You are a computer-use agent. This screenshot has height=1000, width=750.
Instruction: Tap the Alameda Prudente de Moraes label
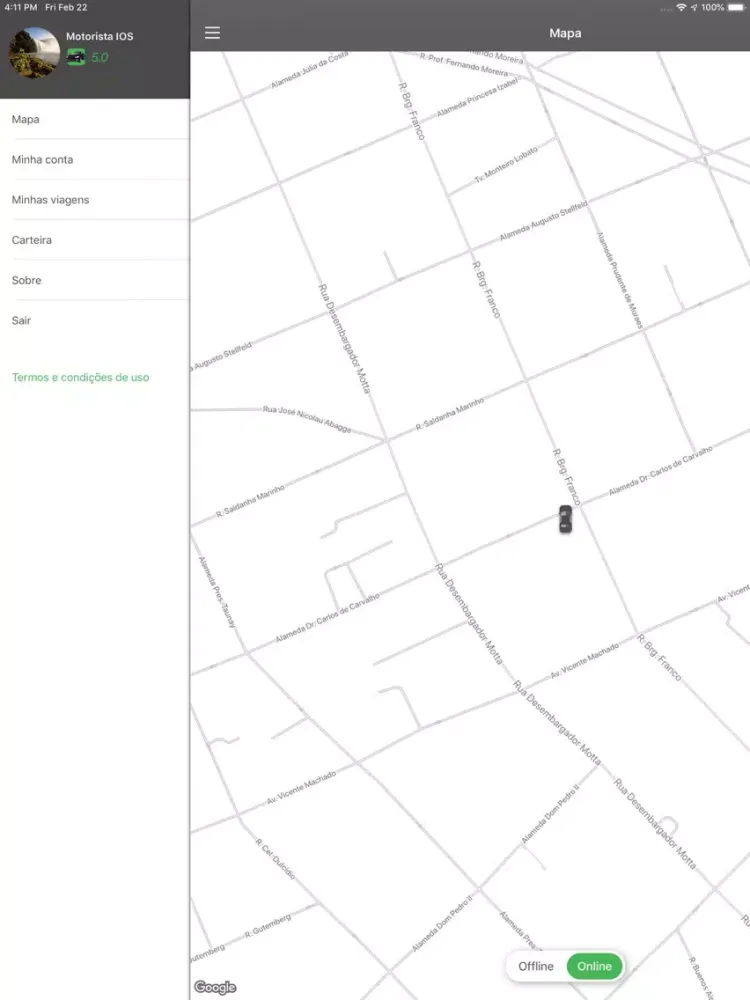pos(620,280)
